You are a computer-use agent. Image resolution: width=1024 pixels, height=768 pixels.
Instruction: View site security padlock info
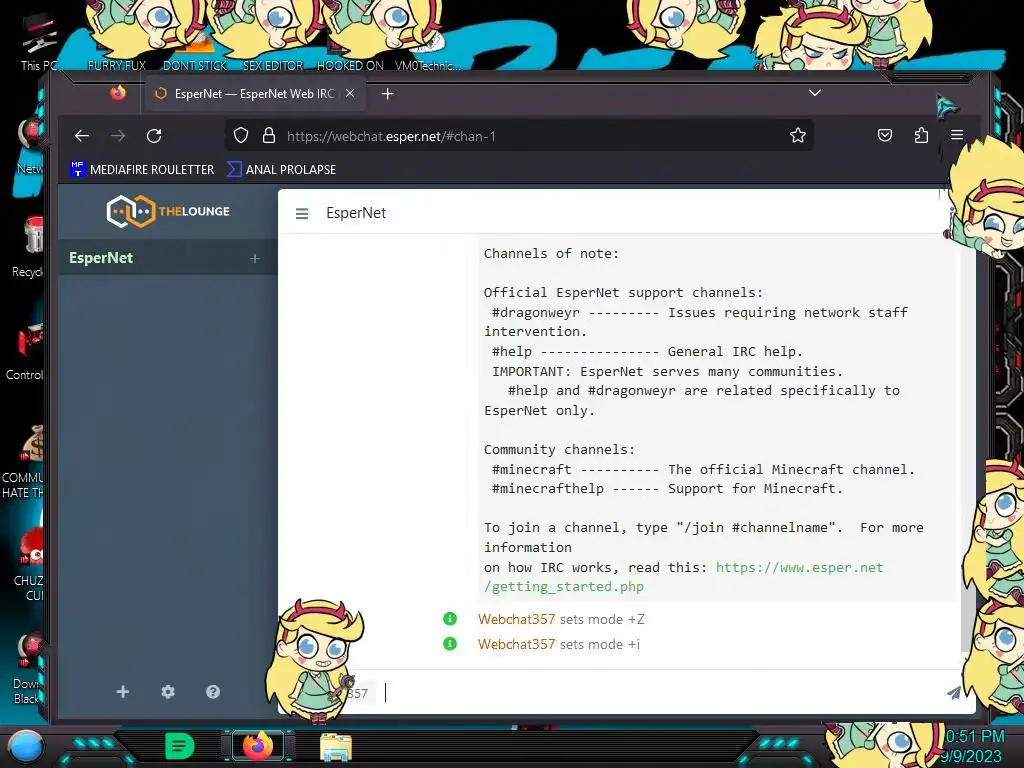(268, 136)
